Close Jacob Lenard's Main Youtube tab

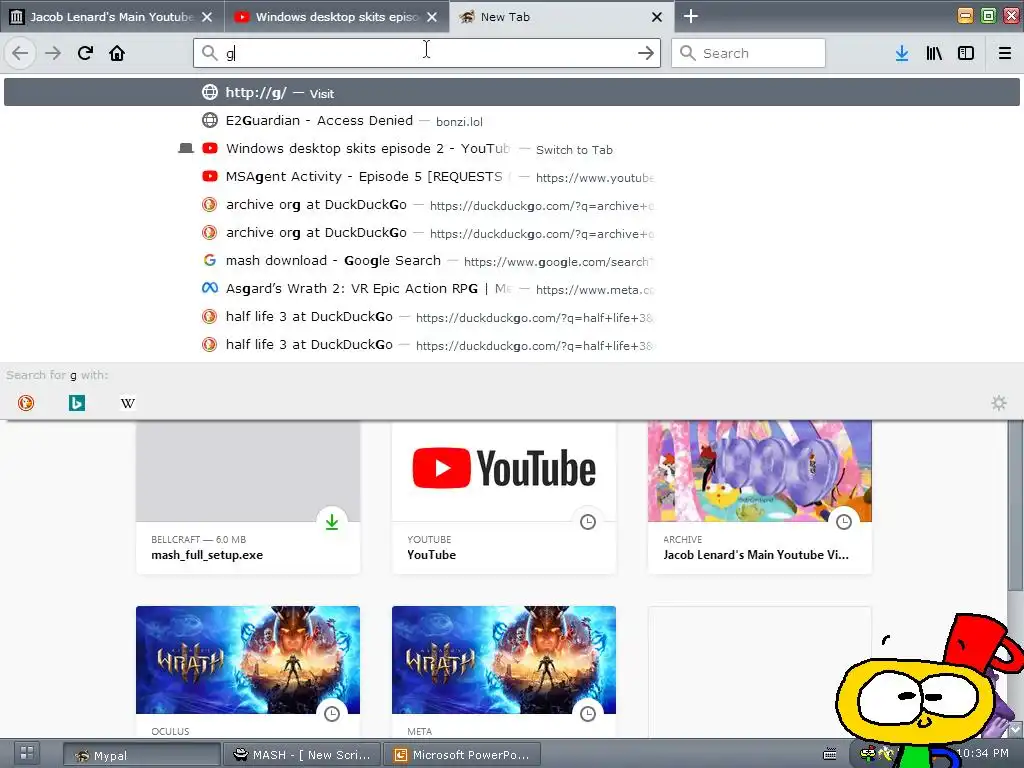point(207,17)
